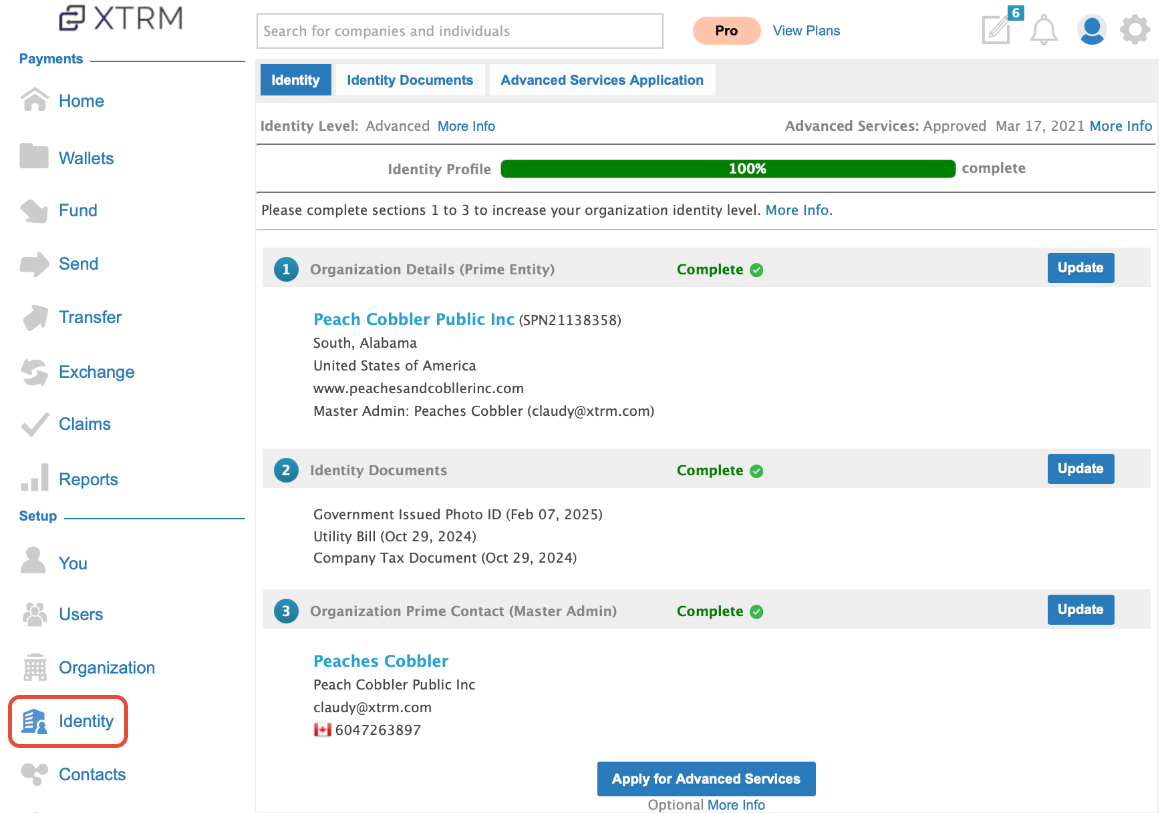Switch to the Identity tab
This screenshot has height=813, width=1168.
point(295,80)
